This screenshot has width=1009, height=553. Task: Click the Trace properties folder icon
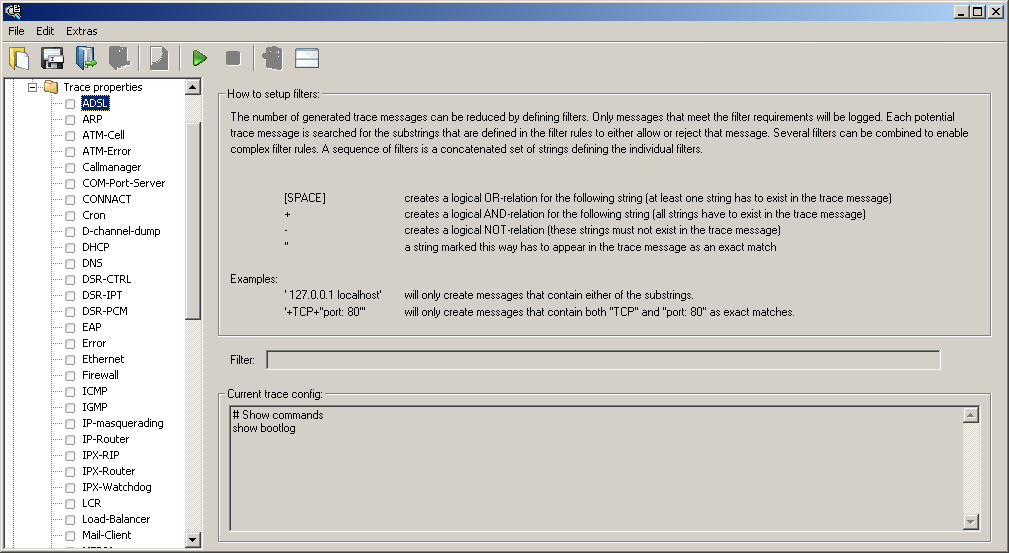[x=51, y=87]
